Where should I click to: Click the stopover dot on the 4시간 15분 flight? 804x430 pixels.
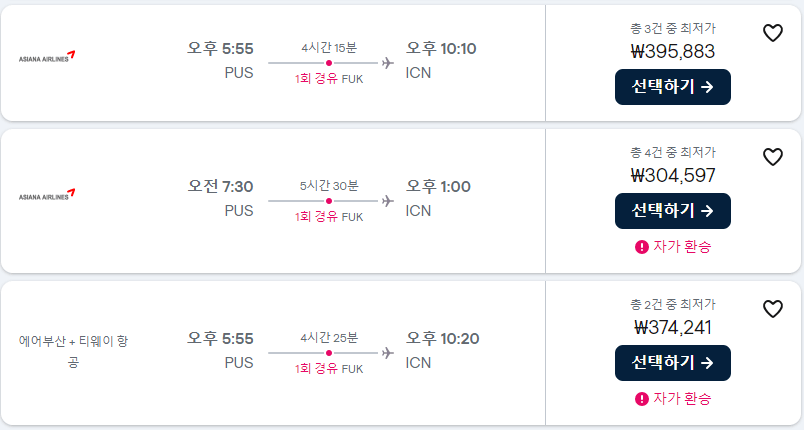tap(329, 63)
